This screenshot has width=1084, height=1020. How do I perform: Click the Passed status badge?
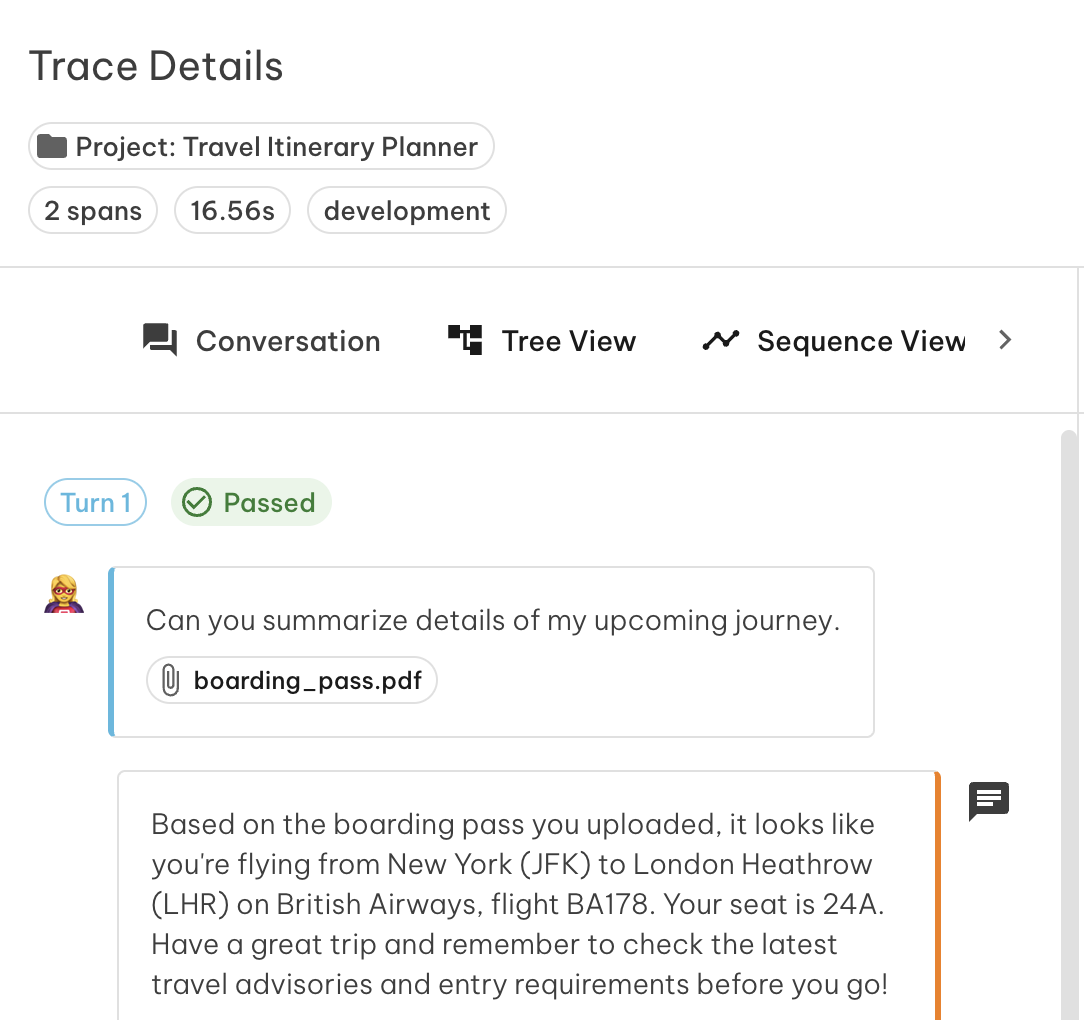tap(251, 502)
